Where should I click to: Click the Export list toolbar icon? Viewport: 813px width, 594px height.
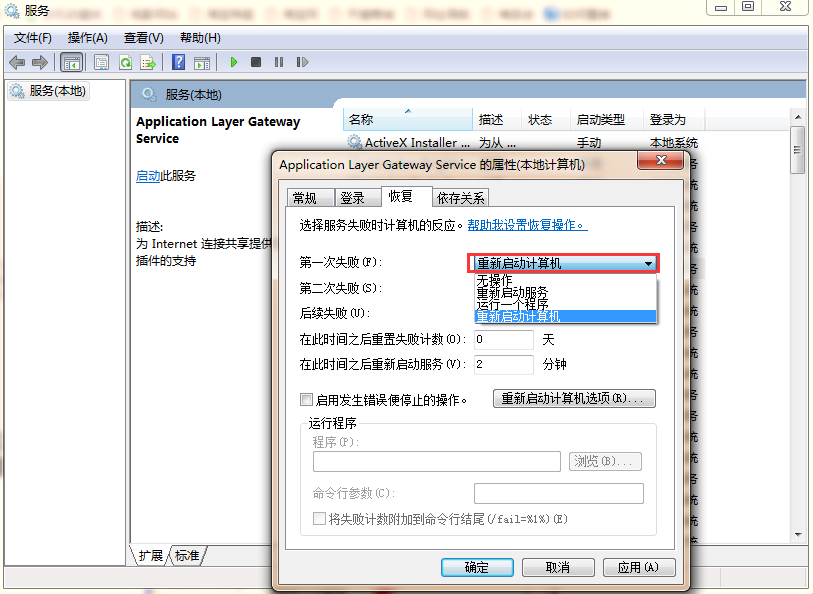(148, 63)
